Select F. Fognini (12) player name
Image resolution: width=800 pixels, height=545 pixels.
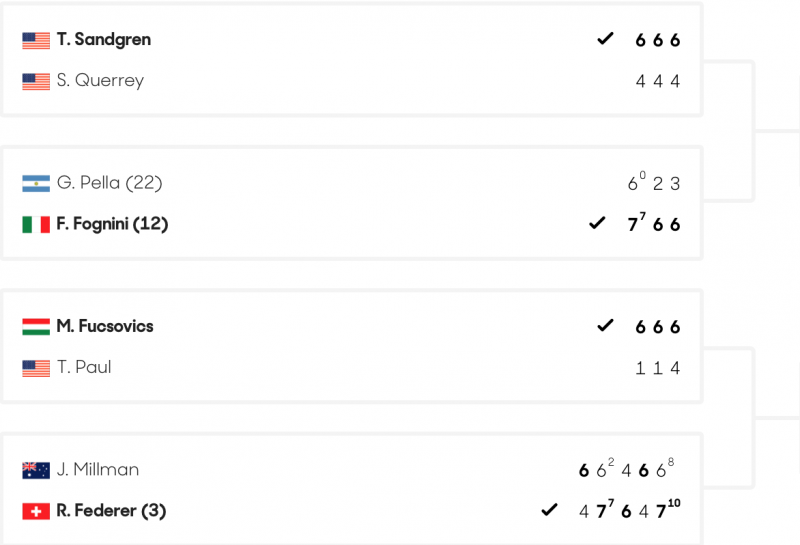click(x=112, y=224)
